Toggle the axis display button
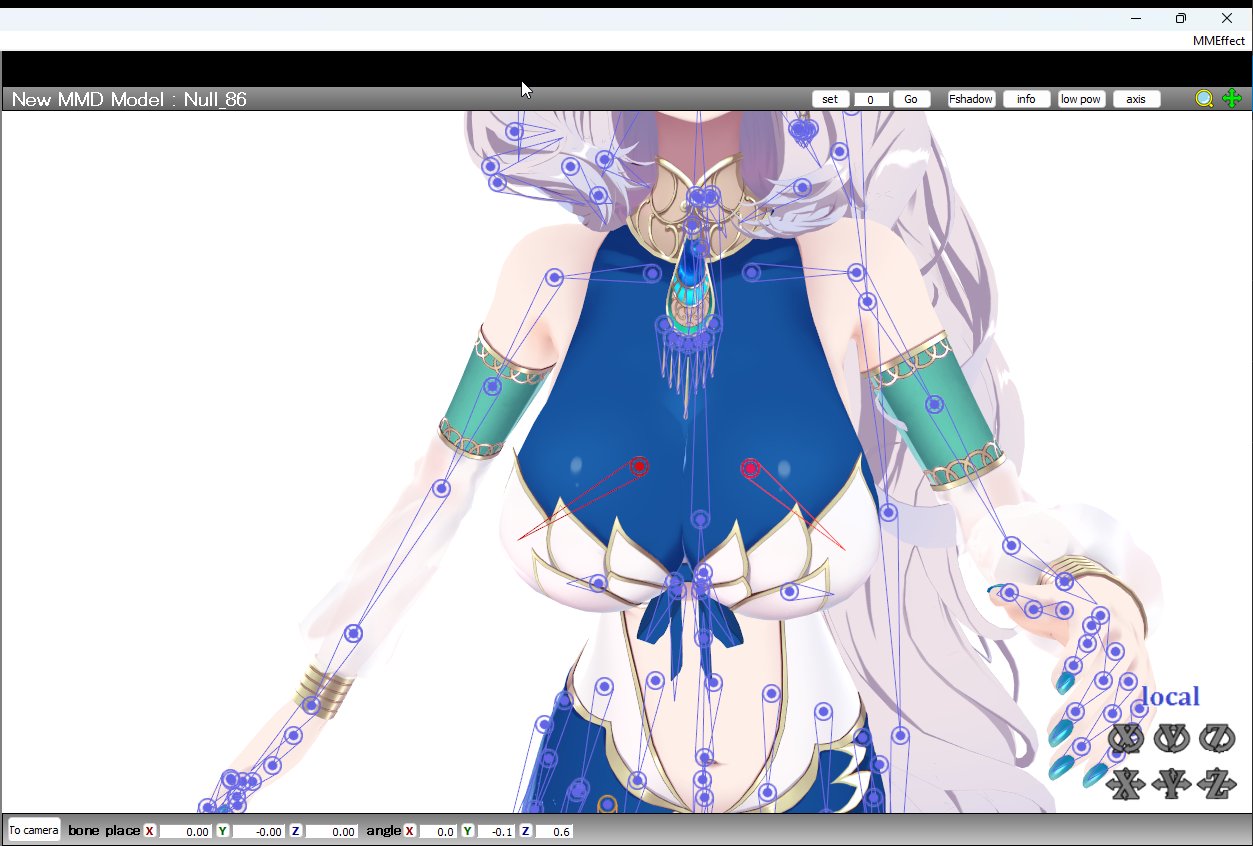The image size is (1253, 846). [1136, 99]
